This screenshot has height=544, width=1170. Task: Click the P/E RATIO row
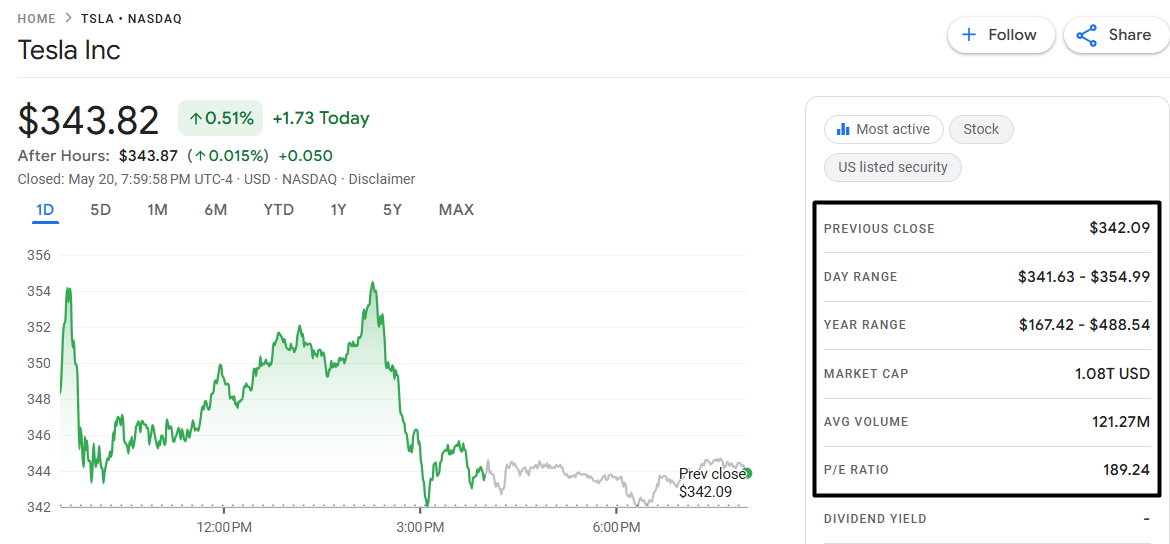pos(986,470)
